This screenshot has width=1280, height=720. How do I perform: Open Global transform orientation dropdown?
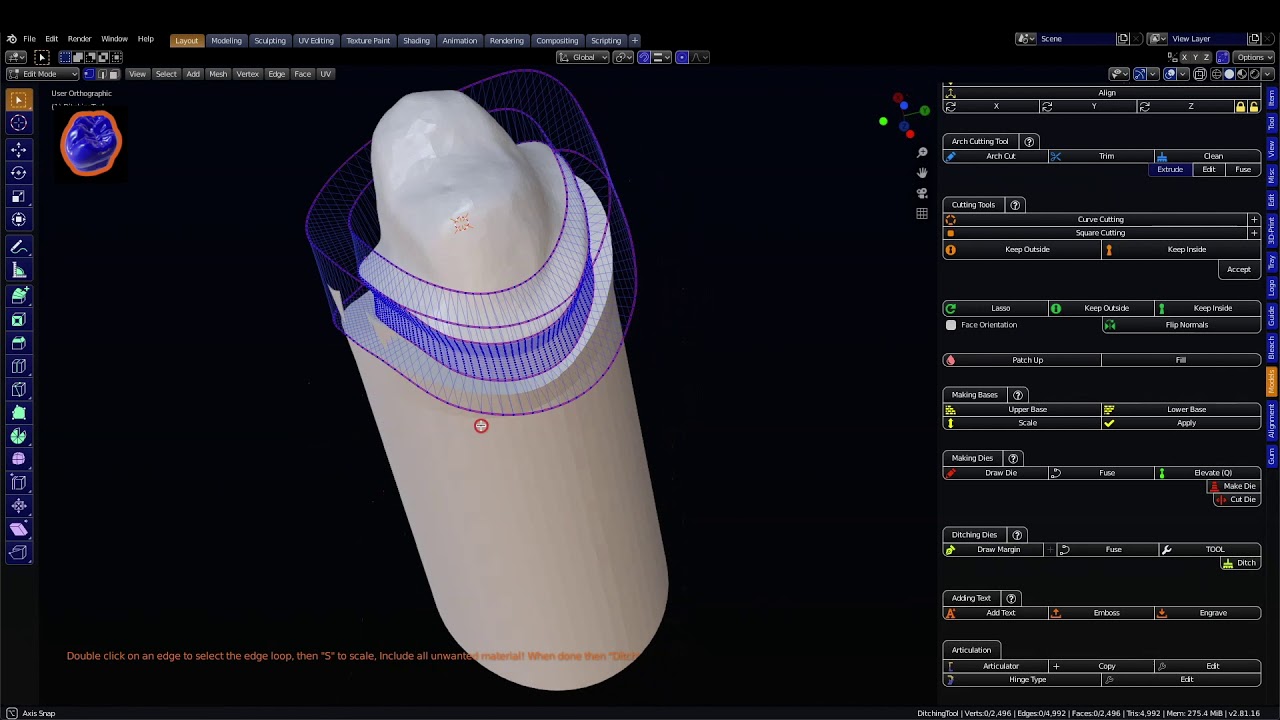[x=583, y=57]
